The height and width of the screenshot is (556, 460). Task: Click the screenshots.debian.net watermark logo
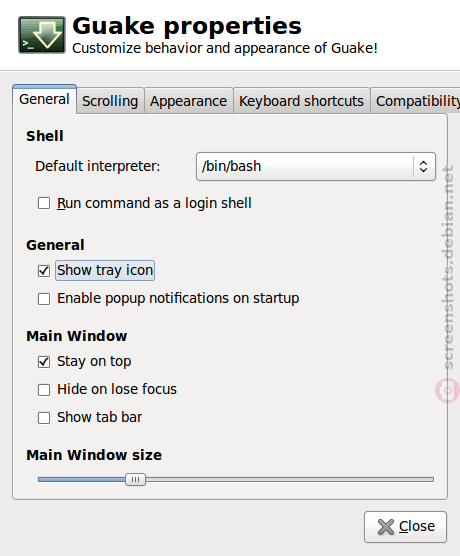(448, 390)
